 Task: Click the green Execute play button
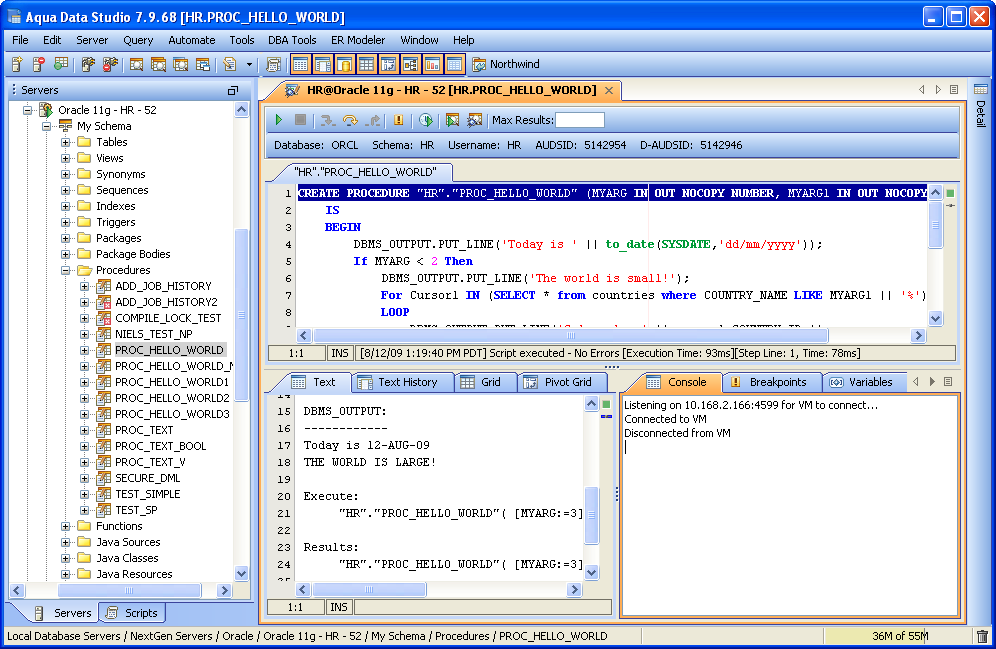(280, 120)
